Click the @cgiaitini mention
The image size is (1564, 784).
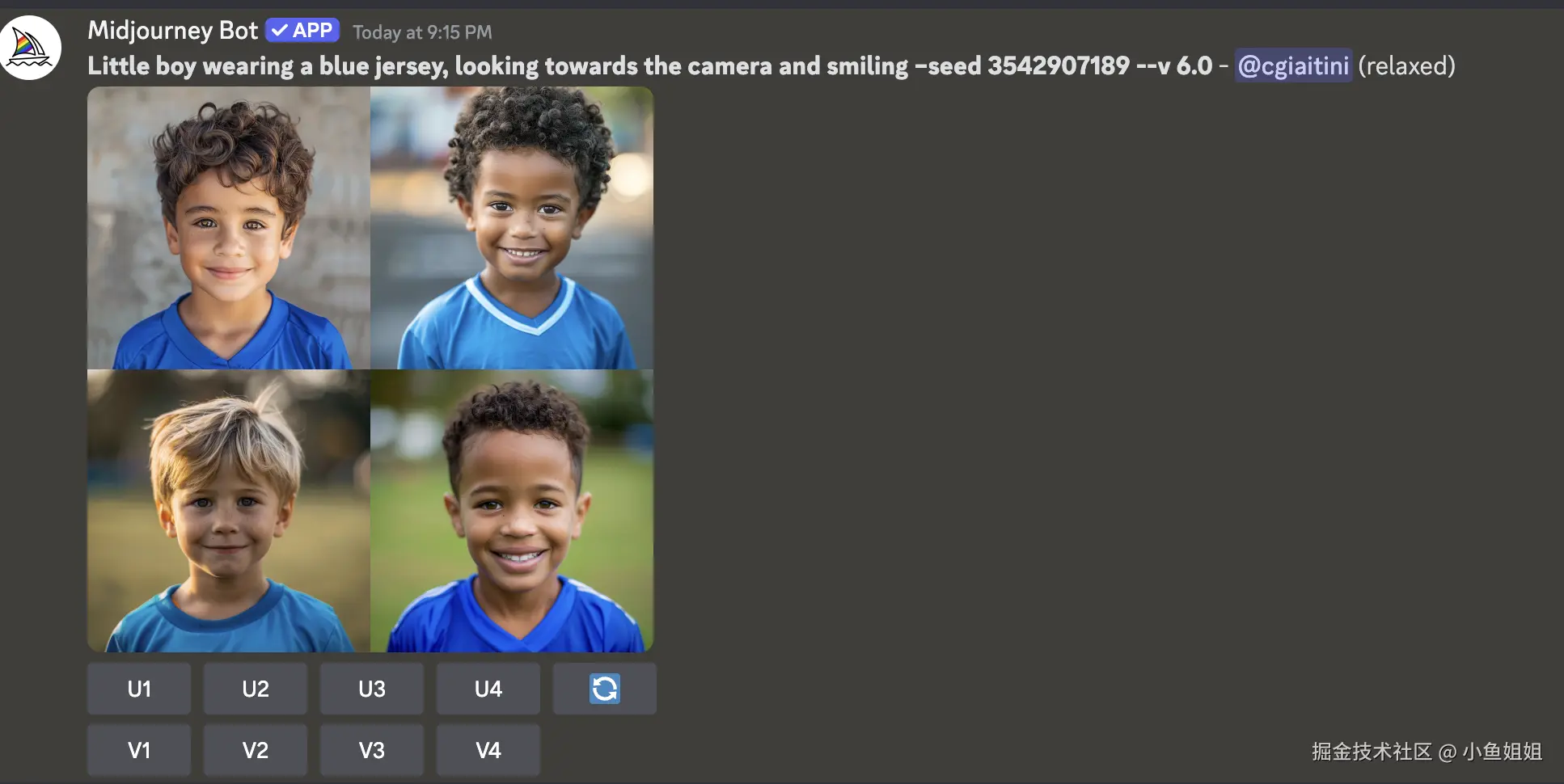point(1293,65)
